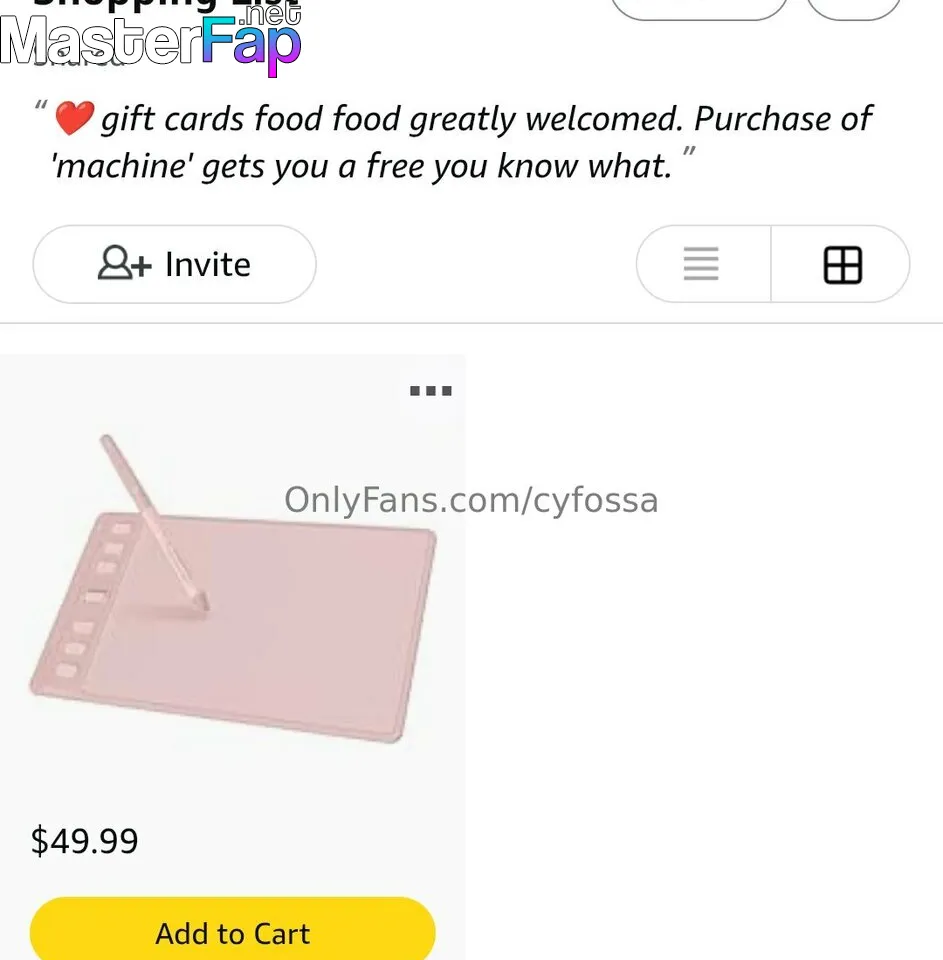Screen dimensions: 943x960
Task: Click the person-plus Invite icon
Action: pyautogui.click(x=124, y=264)
